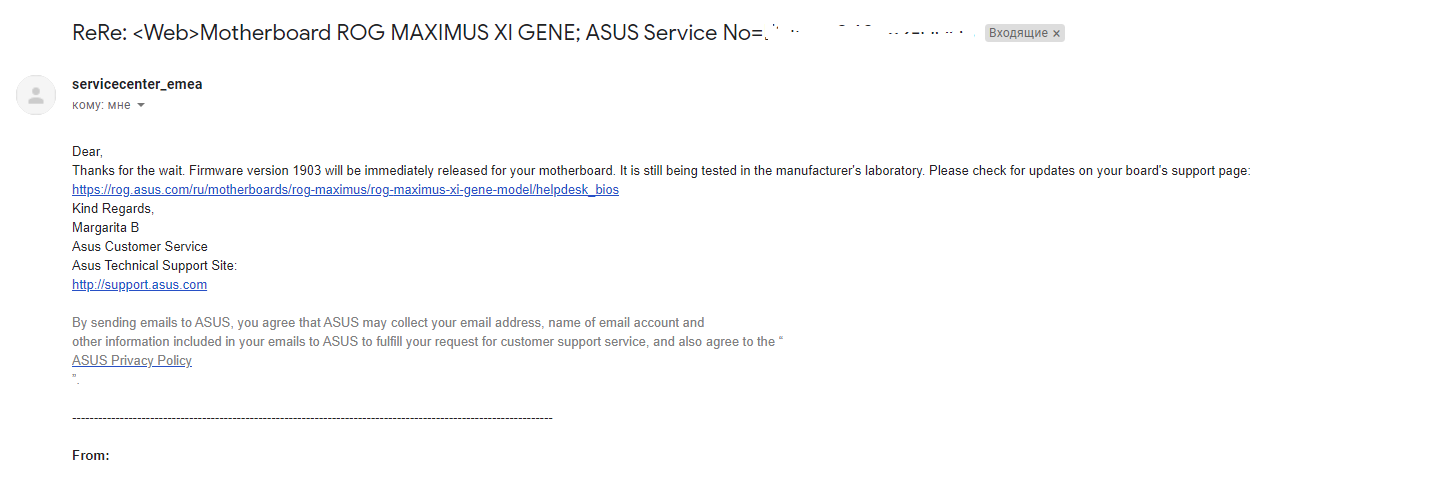Click the word Motherboard in the subject
The height and width of the screenshot is (486, 1443).
tap(266, 33)
